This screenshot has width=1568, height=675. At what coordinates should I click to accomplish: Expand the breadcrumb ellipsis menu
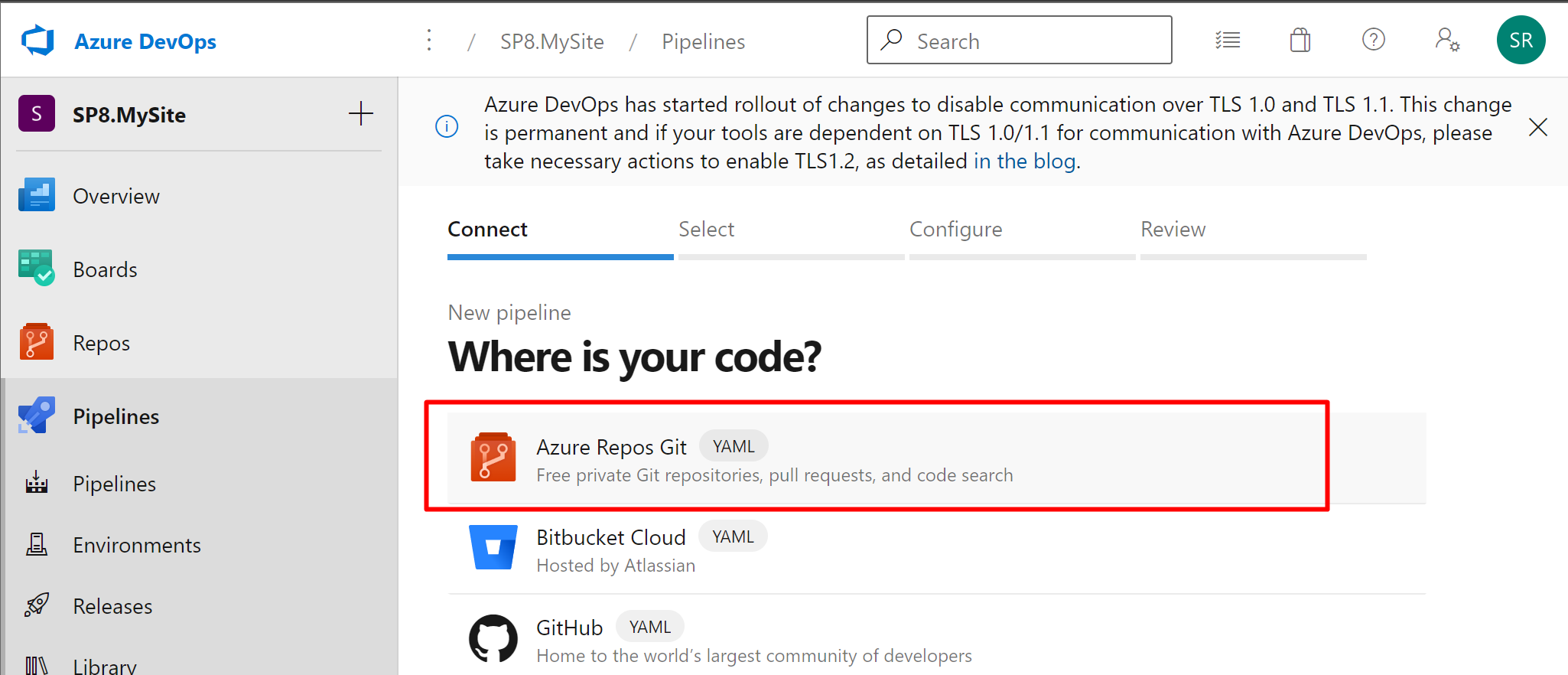(x=429, y=41)
